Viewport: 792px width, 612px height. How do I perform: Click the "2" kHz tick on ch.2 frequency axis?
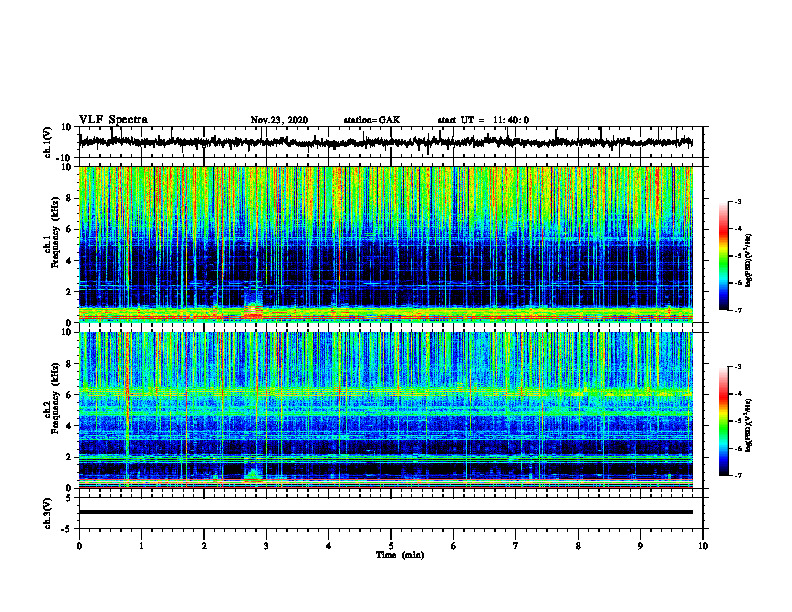(69, 457)
